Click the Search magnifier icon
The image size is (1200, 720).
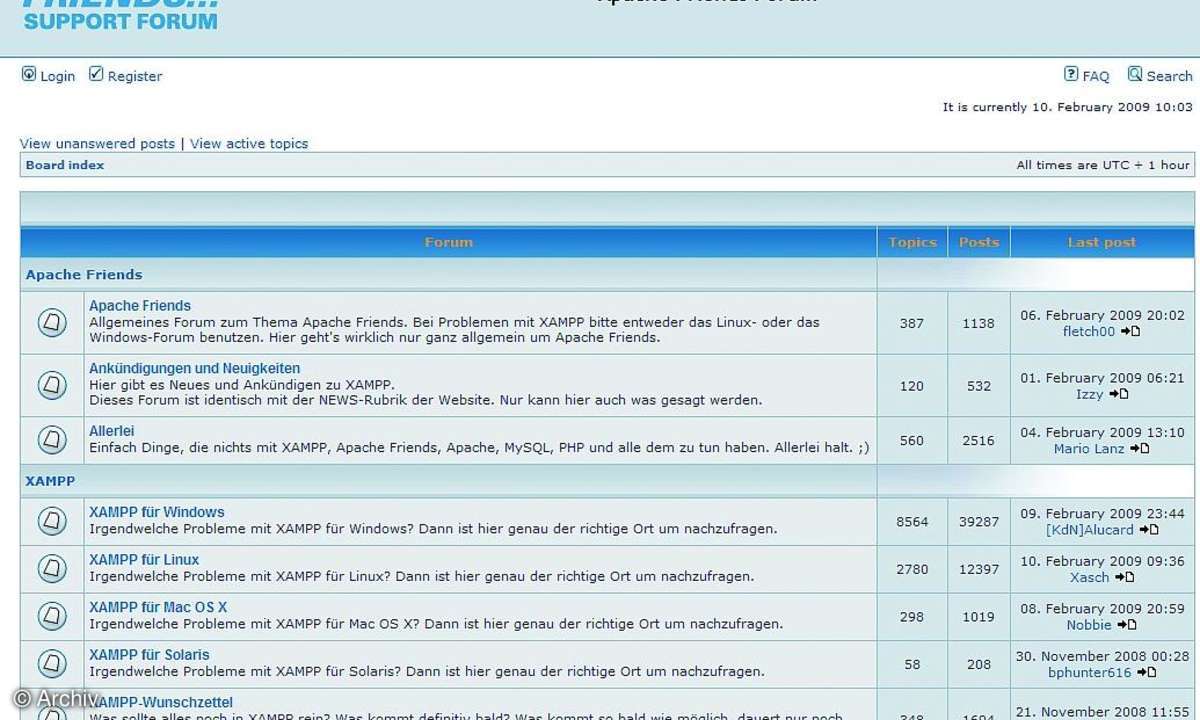(x=1135, y=74)
